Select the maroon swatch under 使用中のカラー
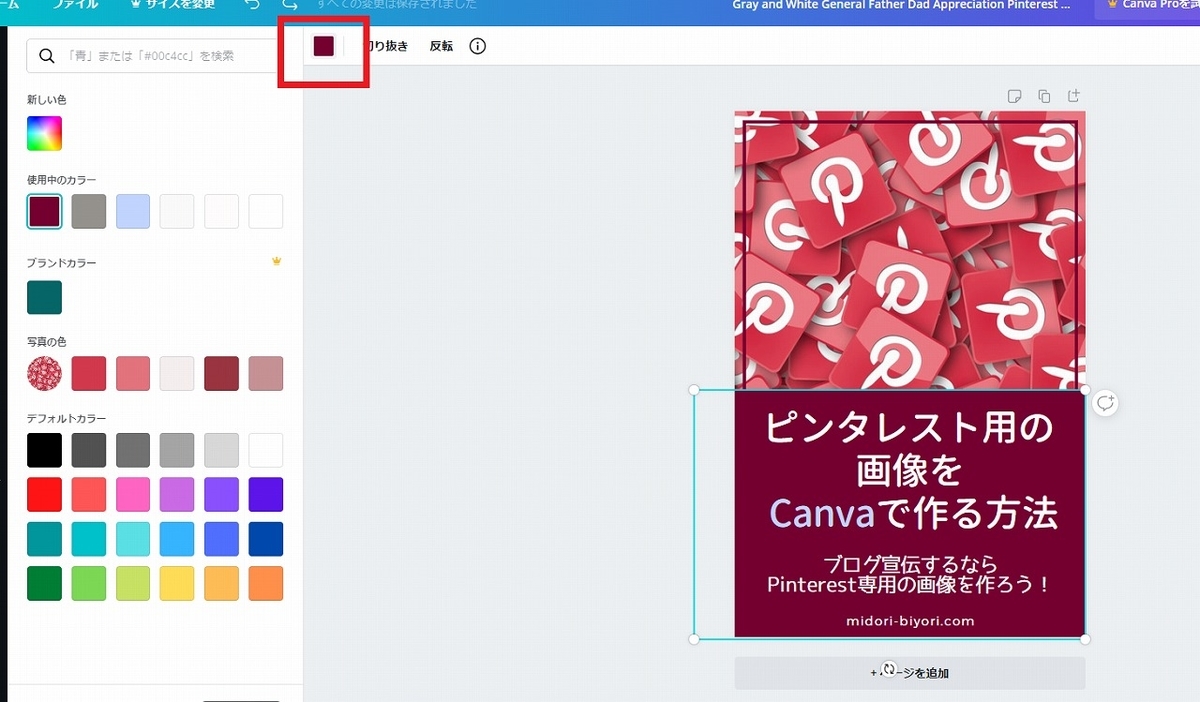This screenshot has width=1200, height=702. click(x=44, y=211)
